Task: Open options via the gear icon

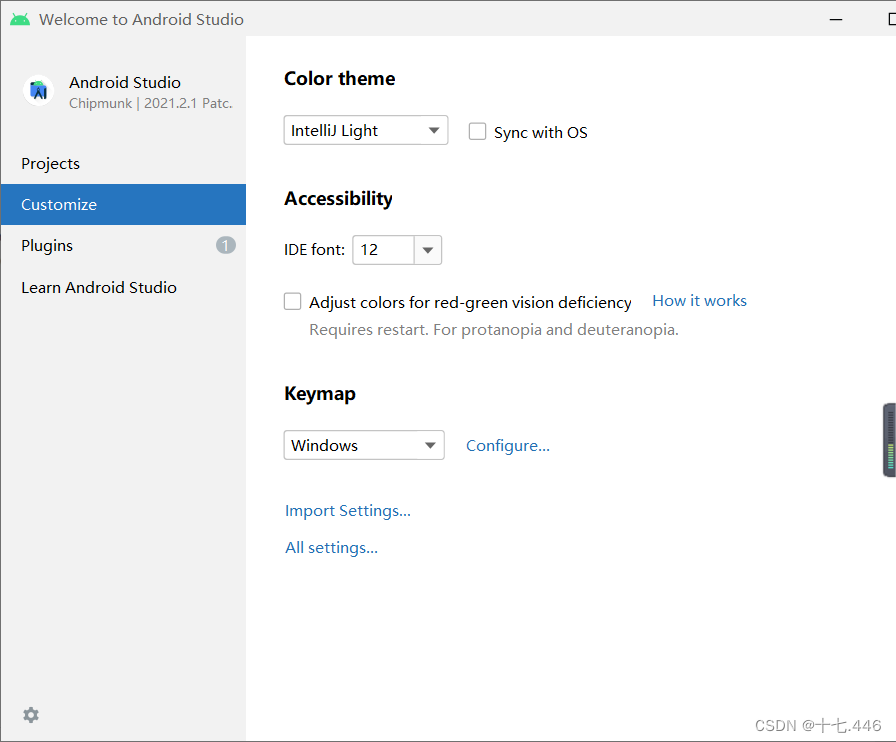Action: 30,715
